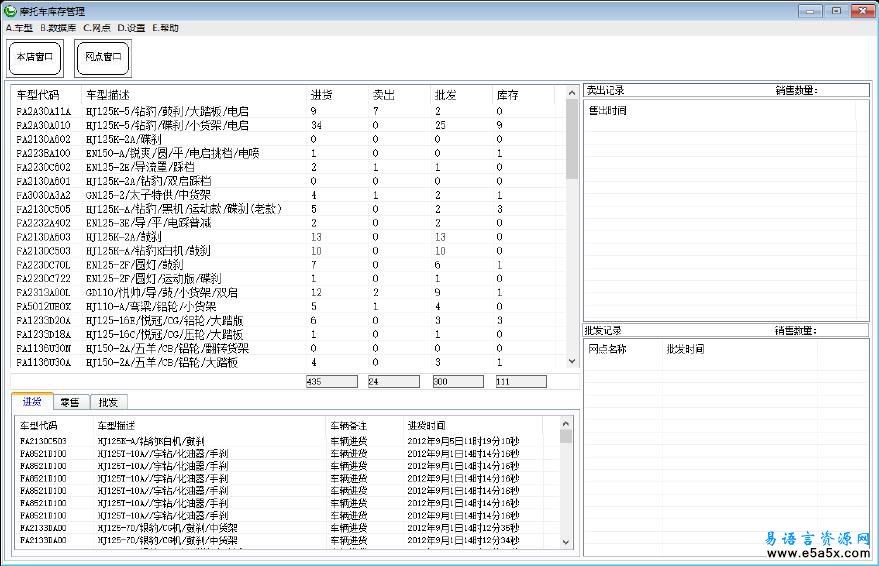Screen dimensions: 879x566
Task: Open the B.数据库 menu
Action: point(57,28)
